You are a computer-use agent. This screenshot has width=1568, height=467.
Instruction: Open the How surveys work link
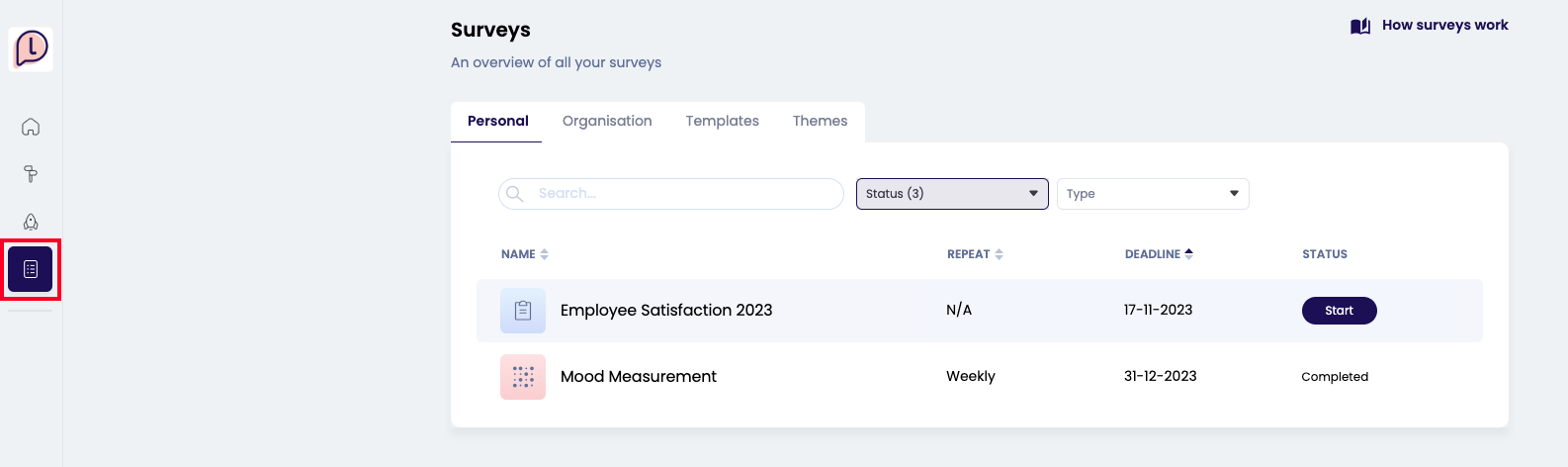pyautogui.click(x=1444, y=26)
